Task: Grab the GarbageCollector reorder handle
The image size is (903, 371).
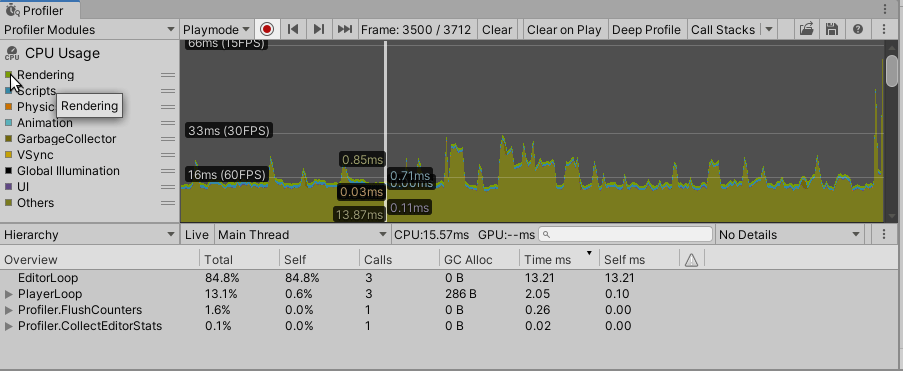Action: click(x=168, y=139)
